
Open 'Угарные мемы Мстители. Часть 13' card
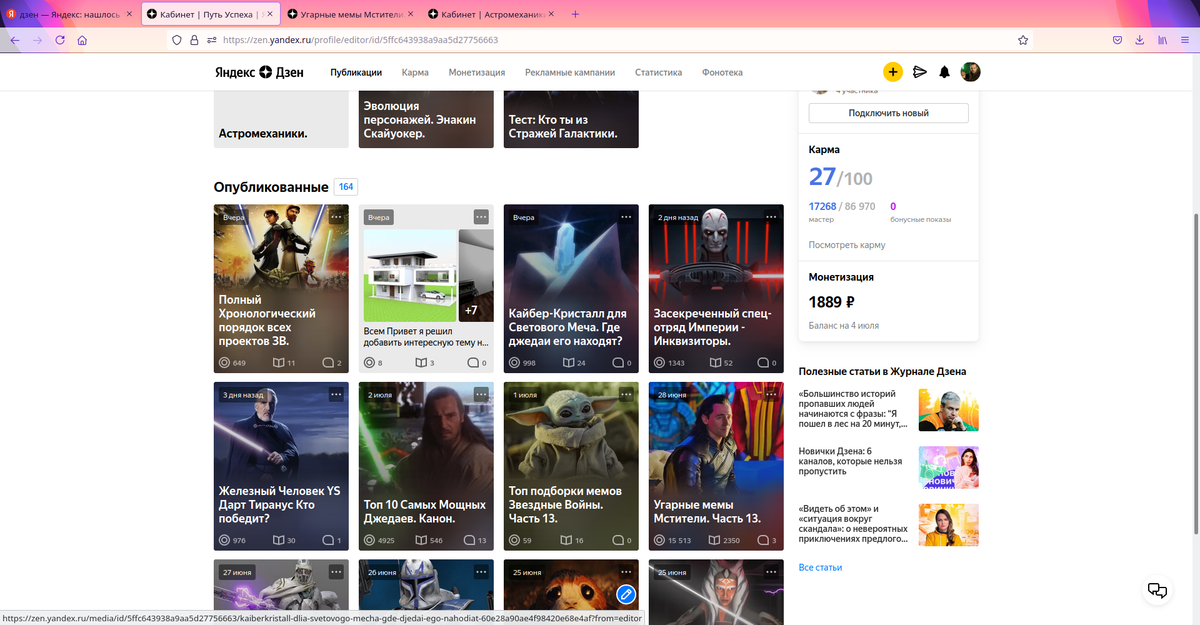coord(716,466)
